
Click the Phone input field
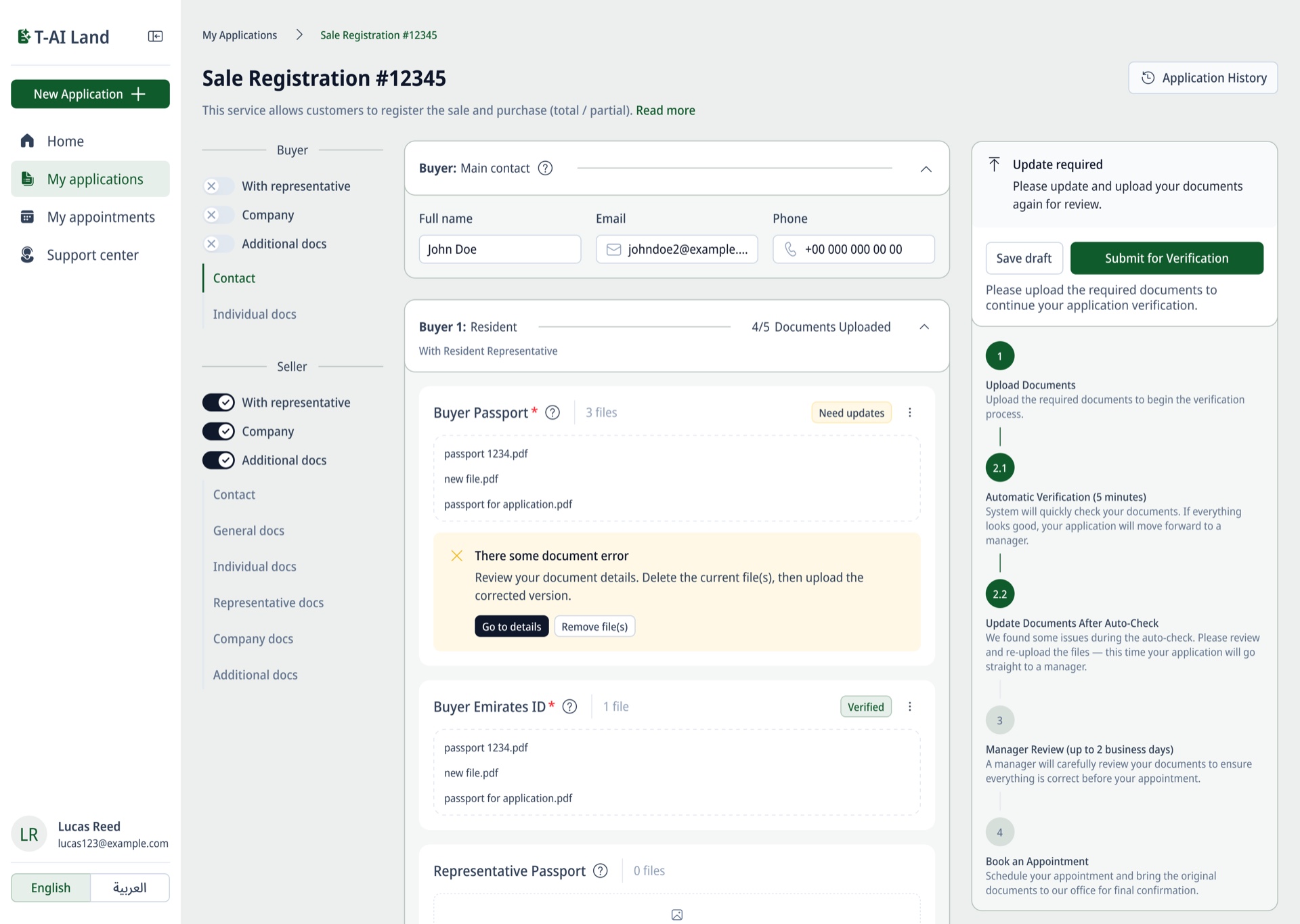click(x=853, y=249)
